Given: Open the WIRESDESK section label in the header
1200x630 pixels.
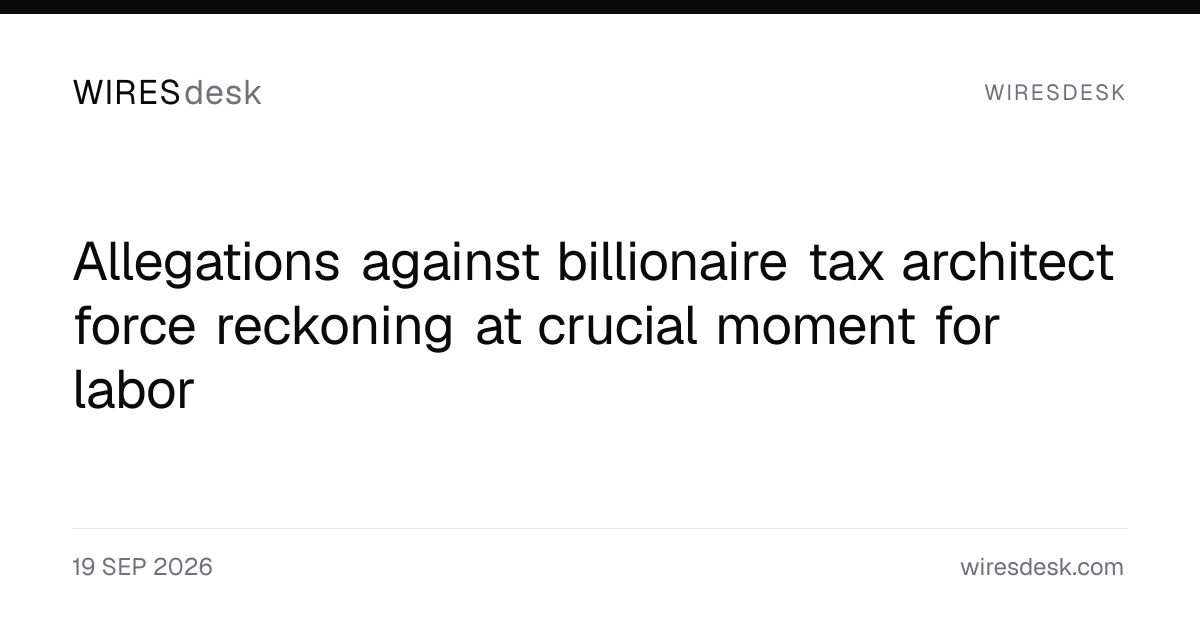Looking at the screenshot, I should (1055, 93).
